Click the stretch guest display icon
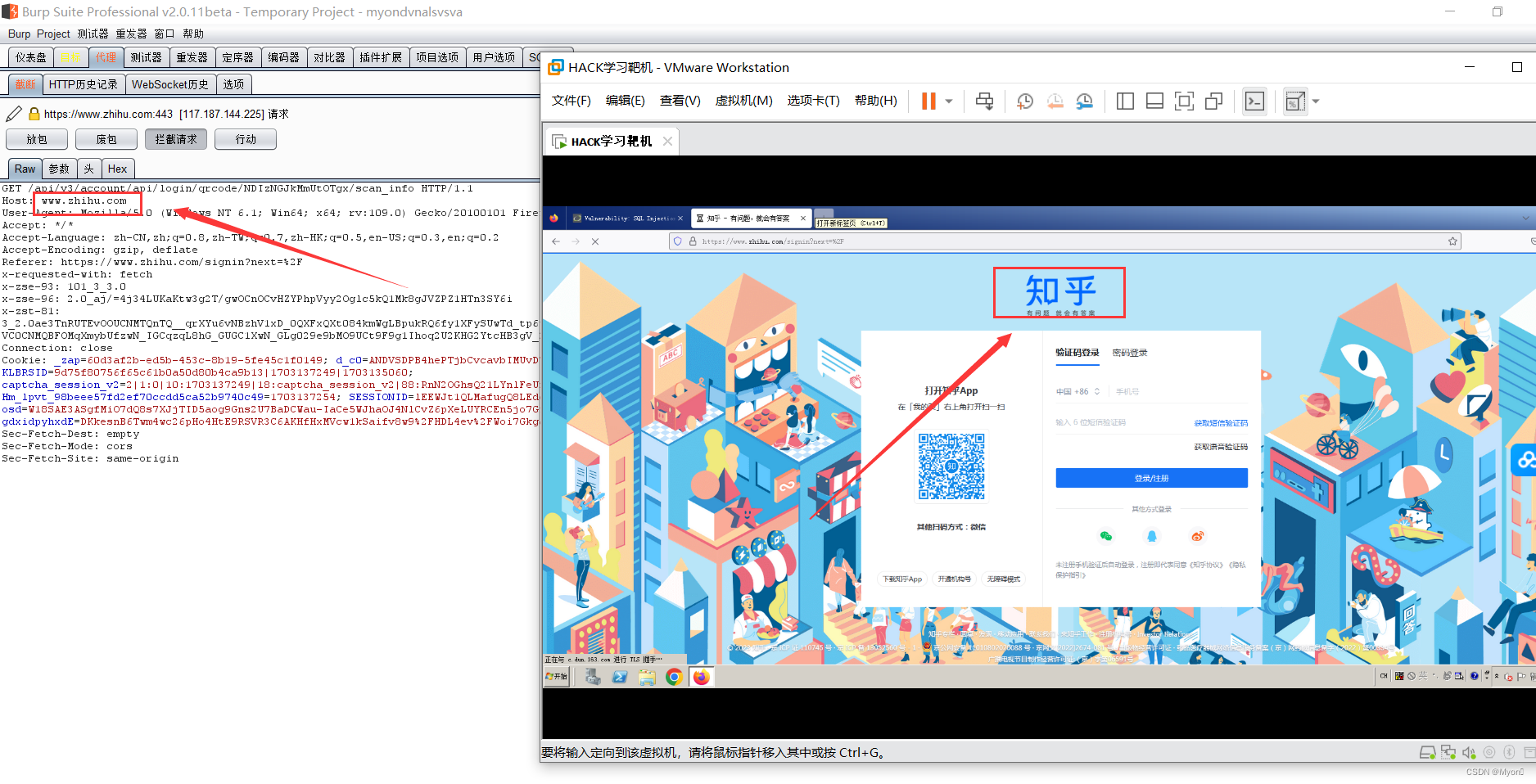This screenshot has width=1536, height=784. pos(1294,101)
